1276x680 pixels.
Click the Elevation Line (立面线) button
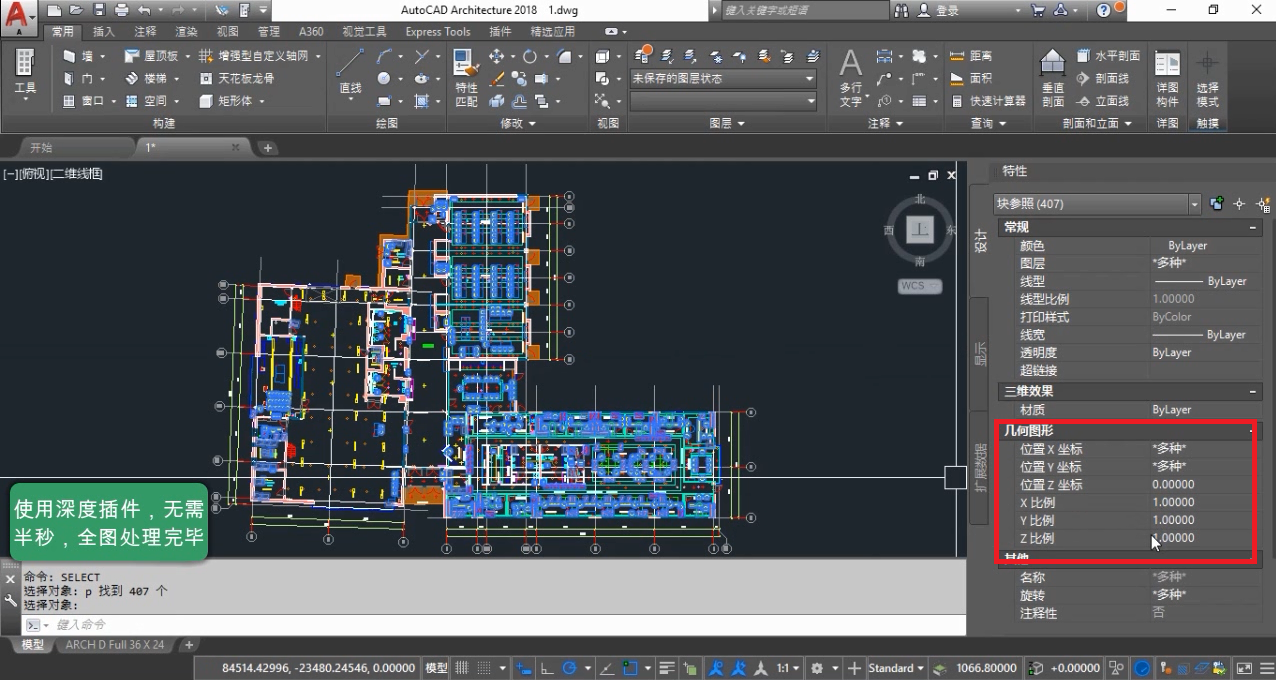pyautogui.click(x=1103, y=101)
